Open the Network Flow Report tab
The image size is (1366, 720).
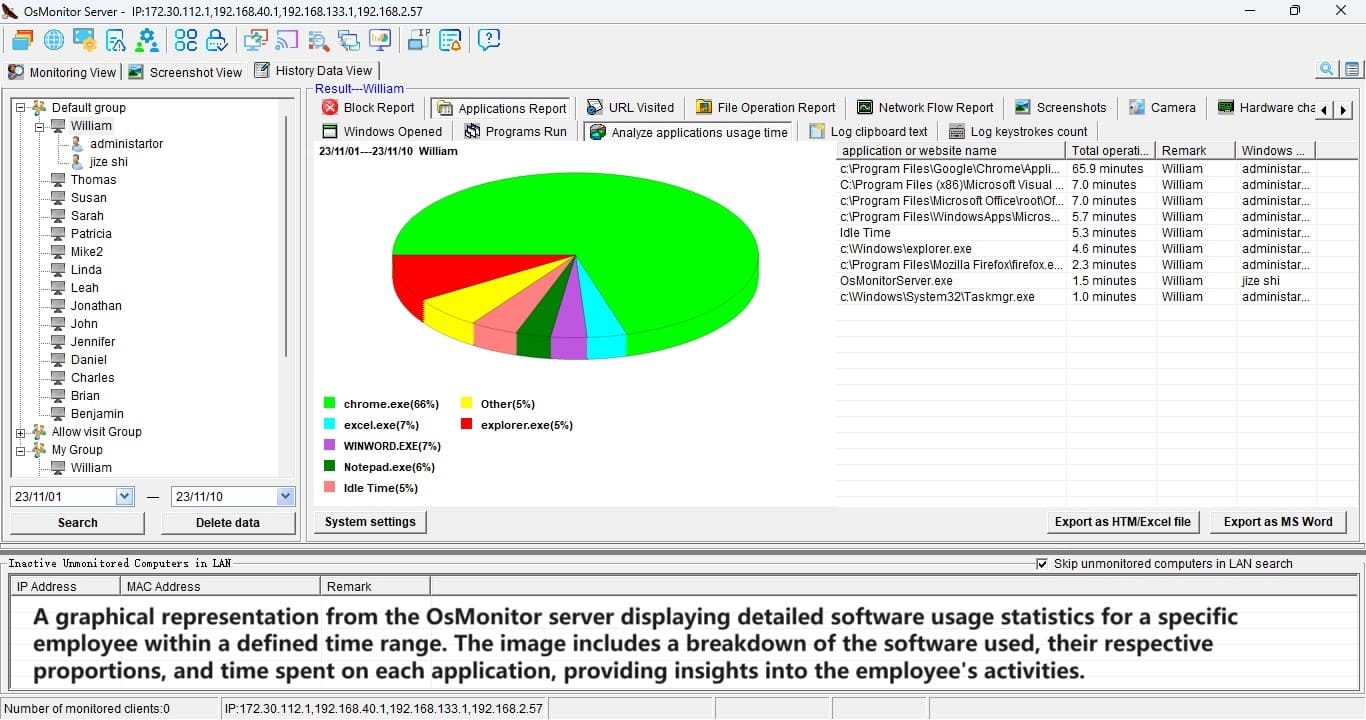925,108
